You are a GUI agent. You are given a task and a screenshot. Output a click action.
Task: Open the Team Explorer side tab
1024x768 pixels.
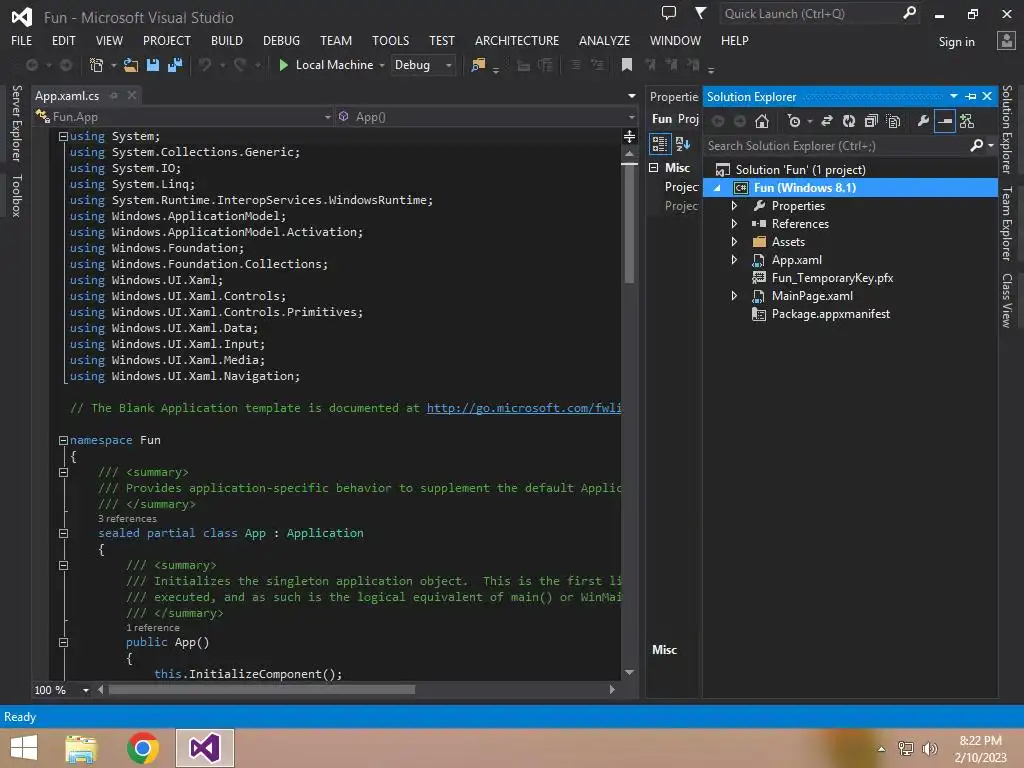tap(1007, 224)
